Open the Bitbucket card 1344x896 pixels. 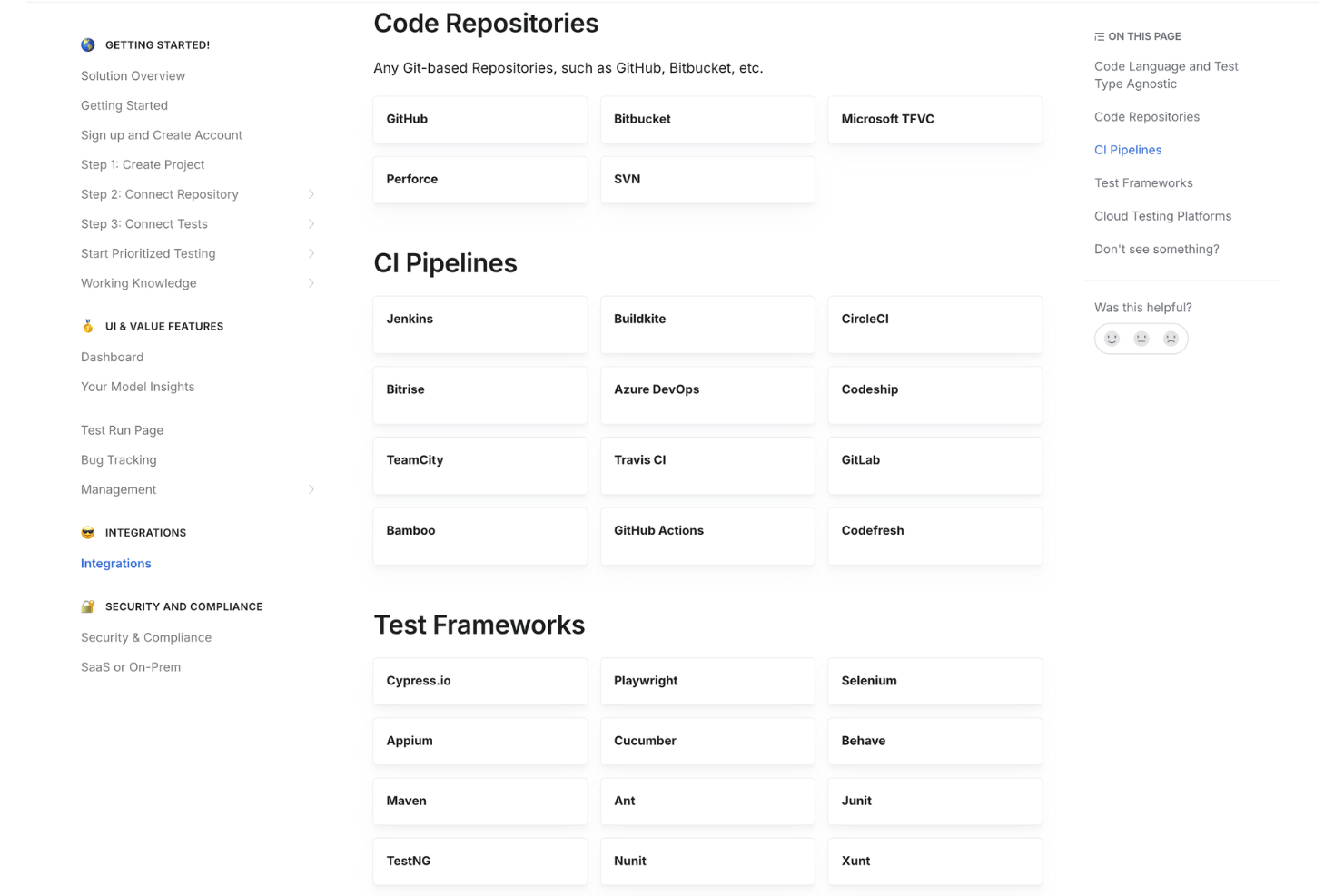pyautogui.click(x=707, y=120)
